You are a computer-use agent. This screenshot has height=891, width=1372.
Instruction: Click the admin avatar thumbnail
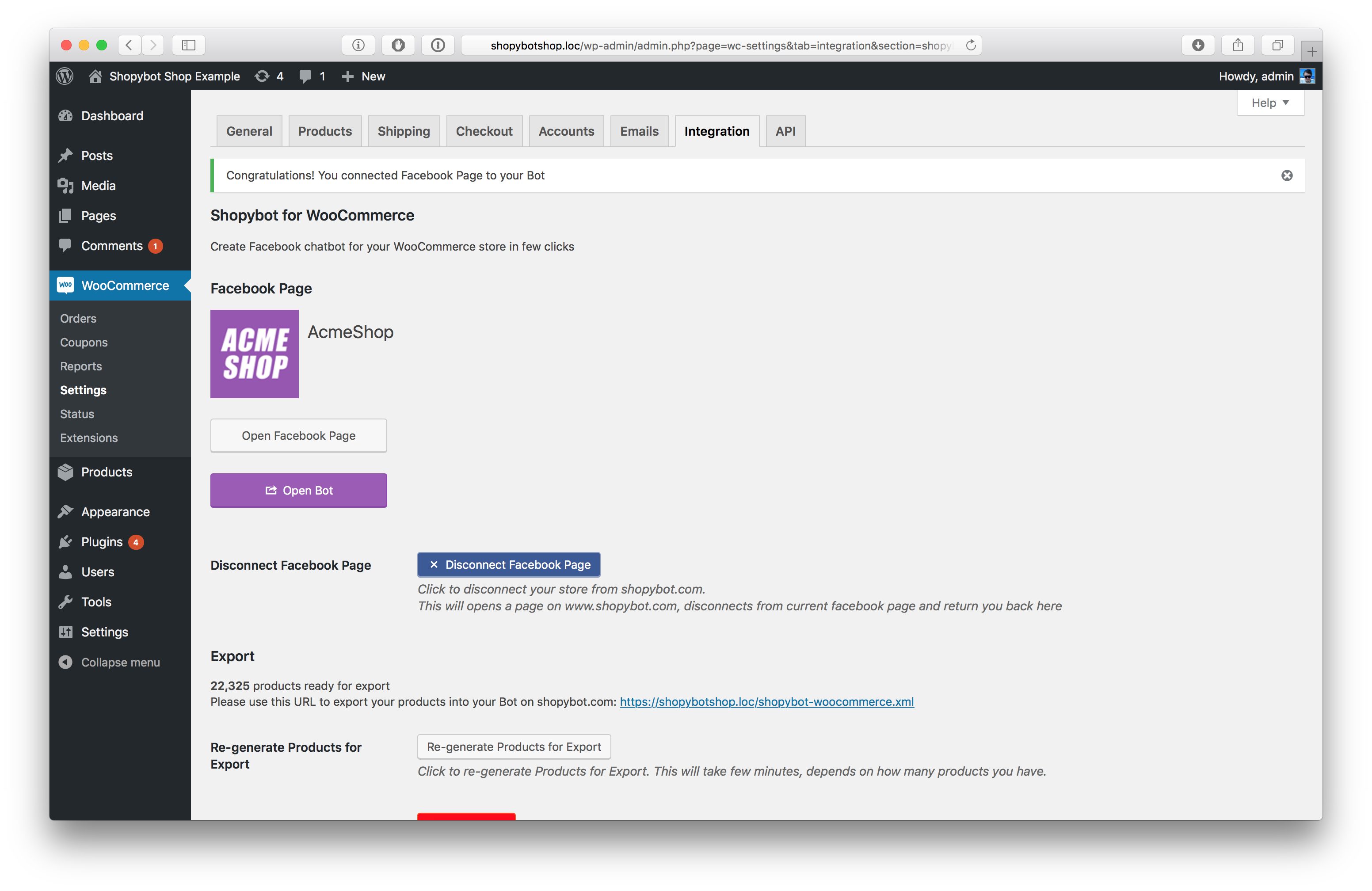[x=1307, y=76]
